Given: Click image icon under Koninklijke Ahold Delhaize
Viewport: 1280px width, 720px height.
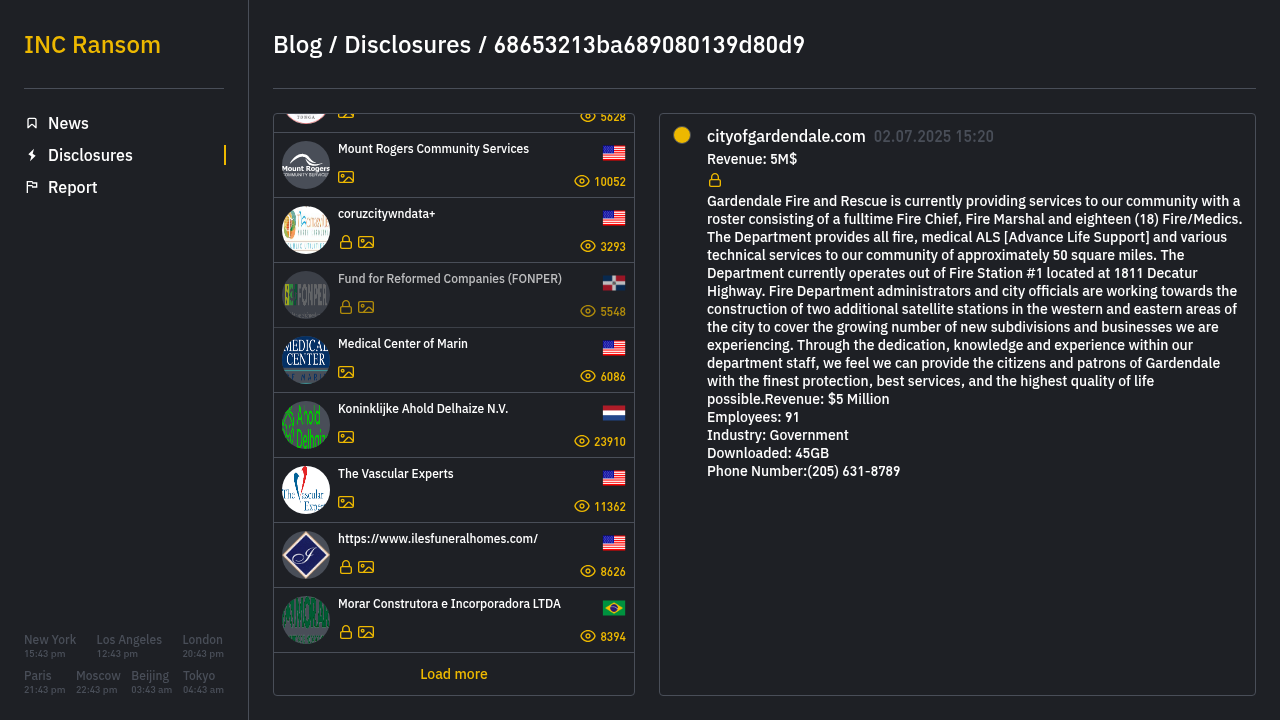Looking at the screenshot, I should (x=346, y=437).
